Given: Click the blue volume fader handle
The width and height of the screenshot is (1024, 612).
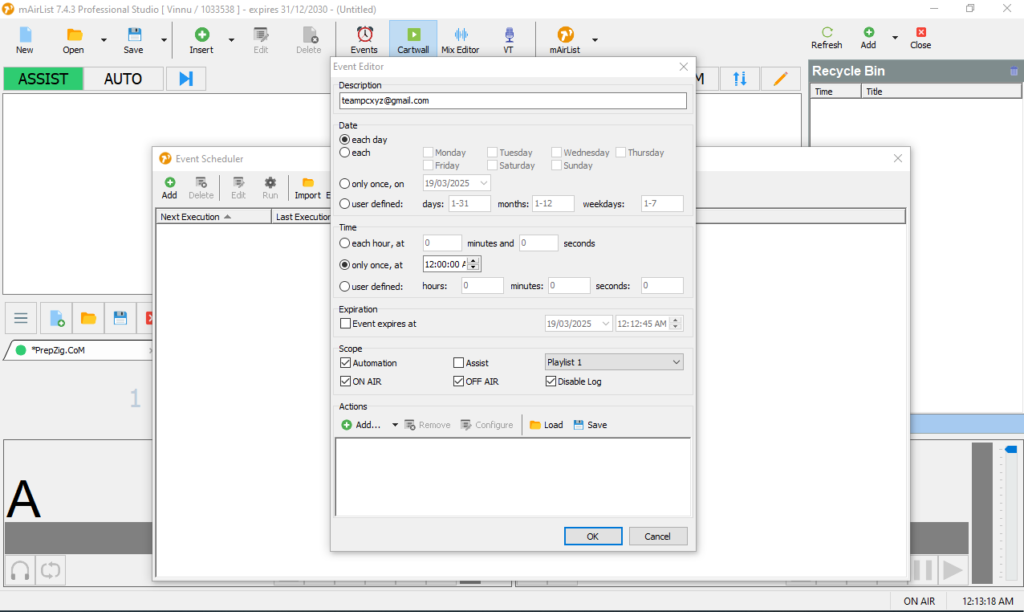Looking at the screenshot, I should (1011, 449).
